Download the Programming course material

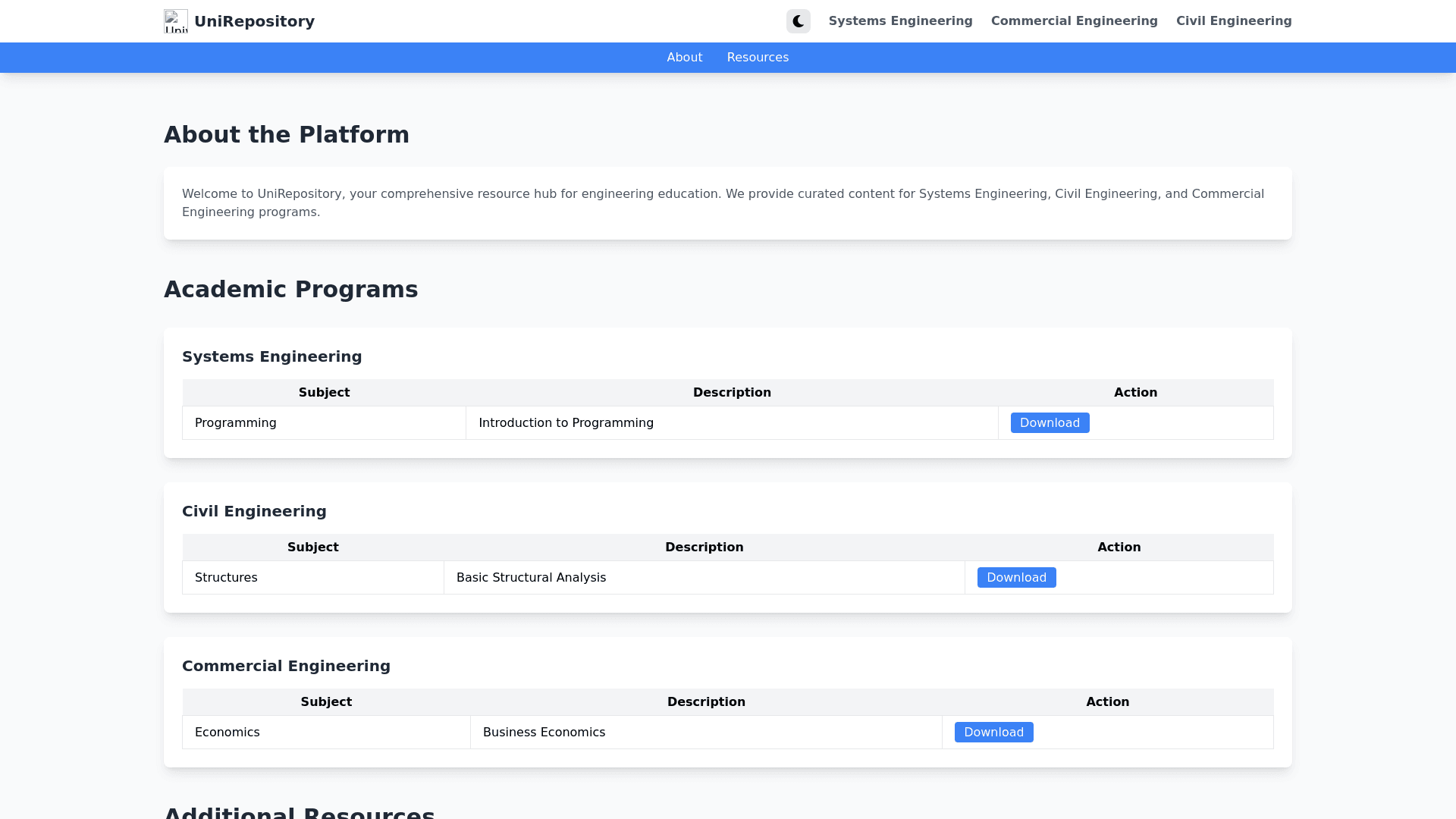[x=1049, y=423]
